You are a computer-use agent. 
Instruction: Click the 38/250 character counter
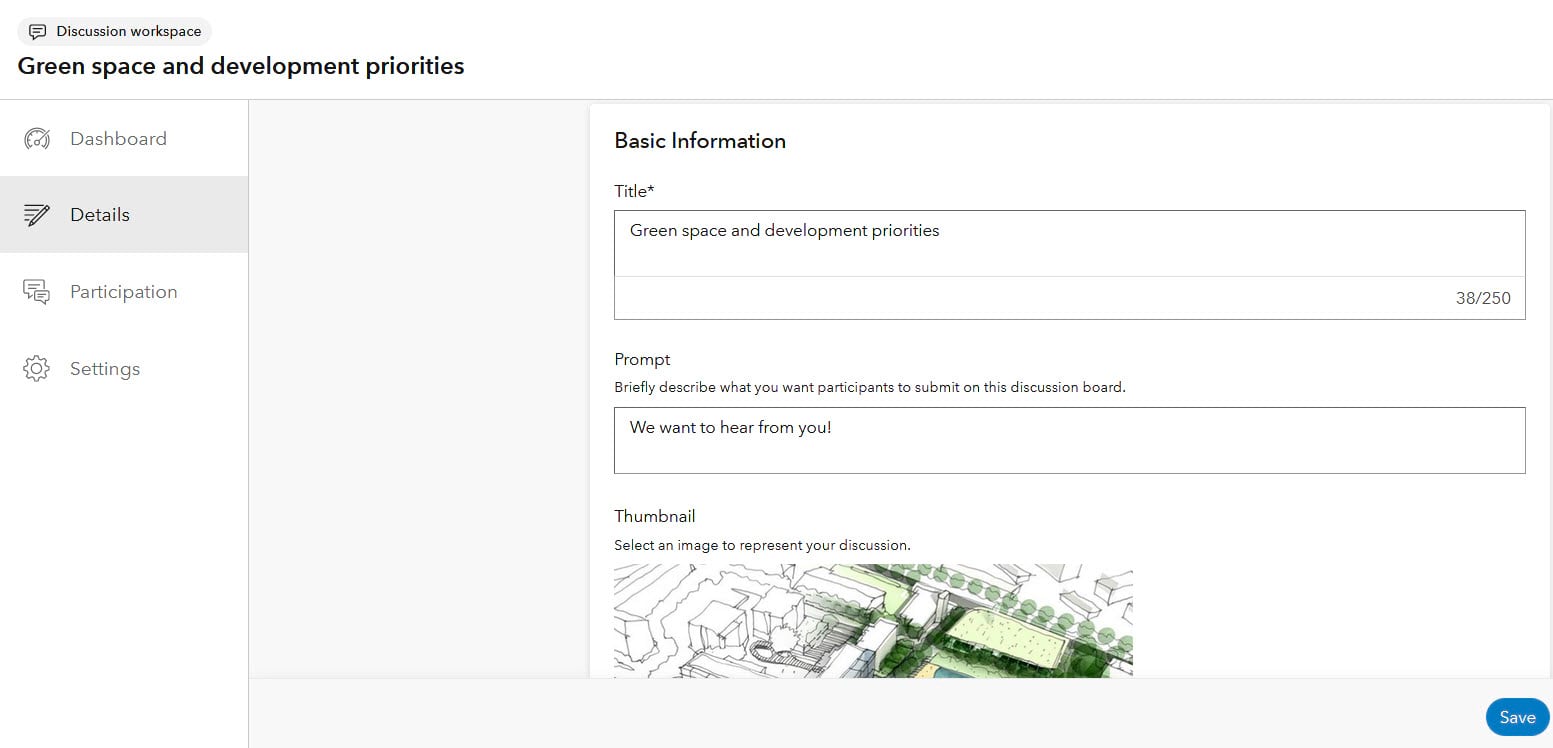tap(1482, 298)
